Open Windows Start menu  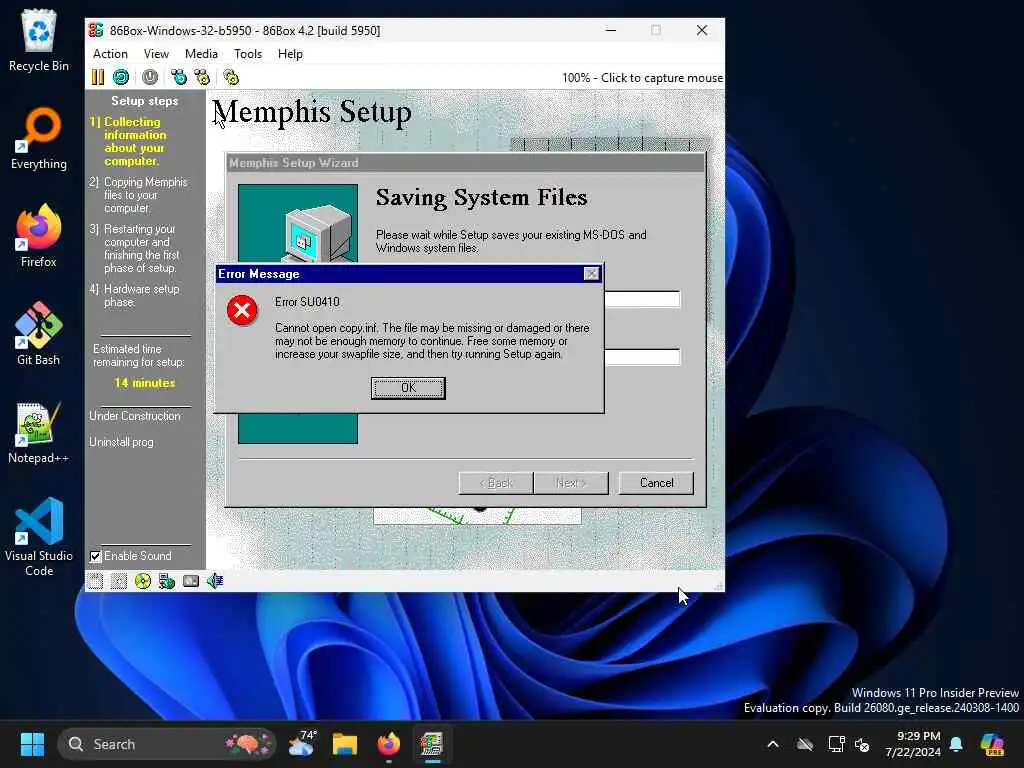[x=32, y=744]
